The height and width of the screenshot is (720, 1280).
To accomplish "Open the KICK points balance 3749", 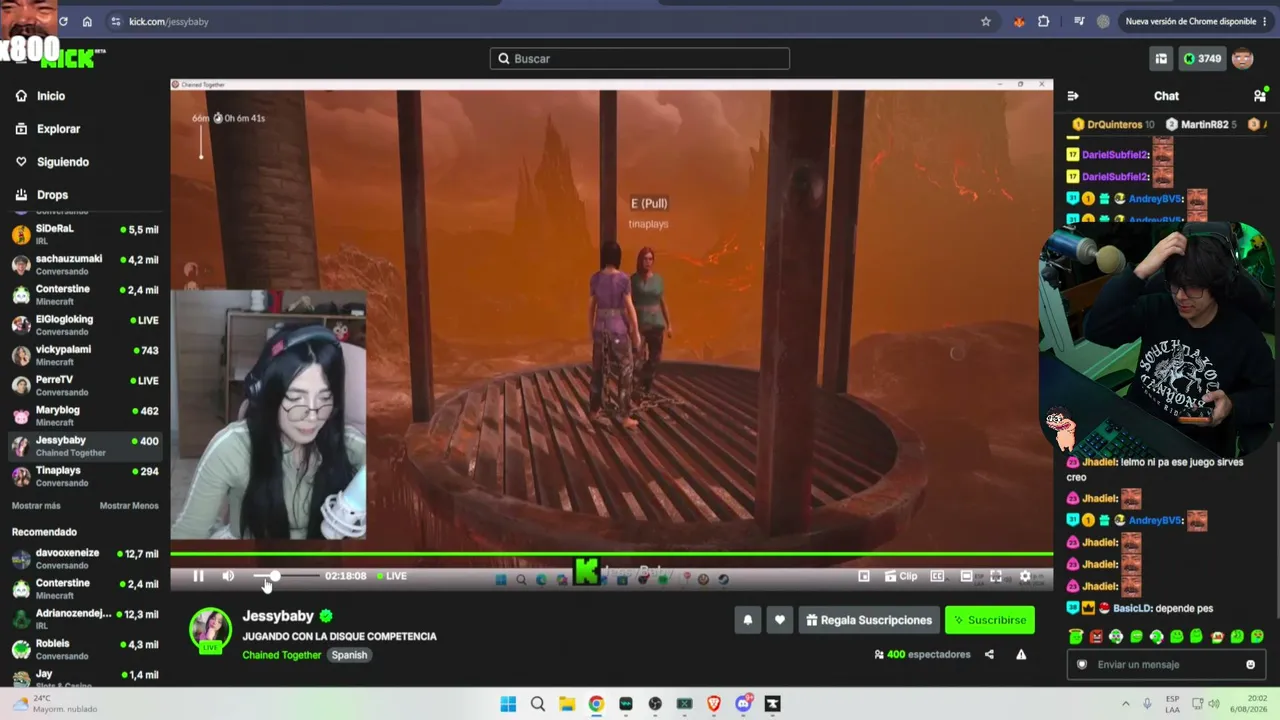I will click(1201, 59).
